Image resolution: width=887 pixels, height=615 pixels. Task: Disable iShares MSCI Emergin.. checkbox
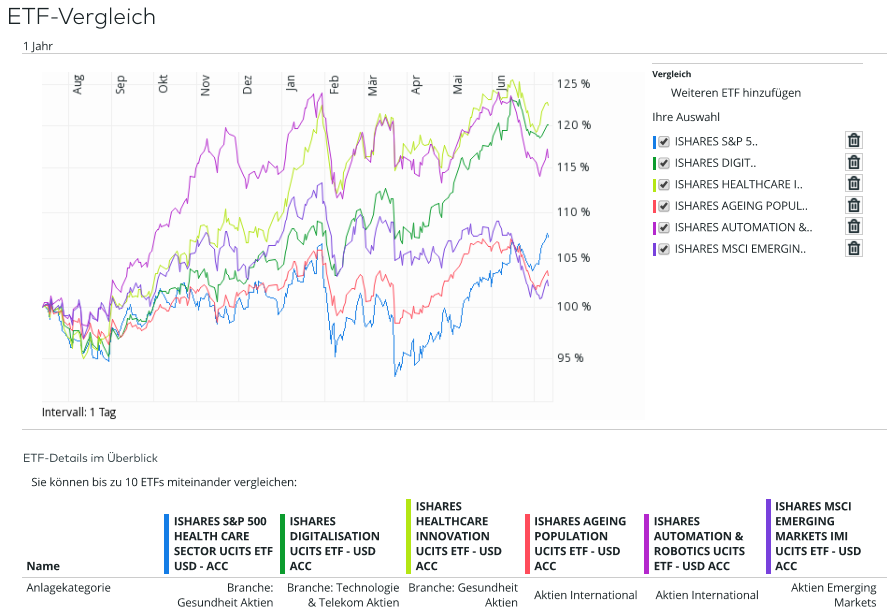pyautogui.click(x=664, y=249)
